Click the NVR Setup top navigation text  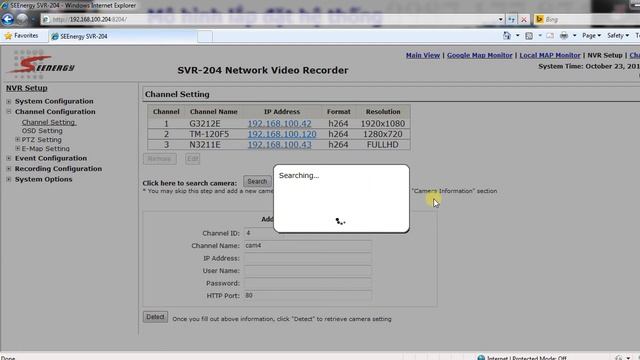pyautogui.click(x=605, y=55)
